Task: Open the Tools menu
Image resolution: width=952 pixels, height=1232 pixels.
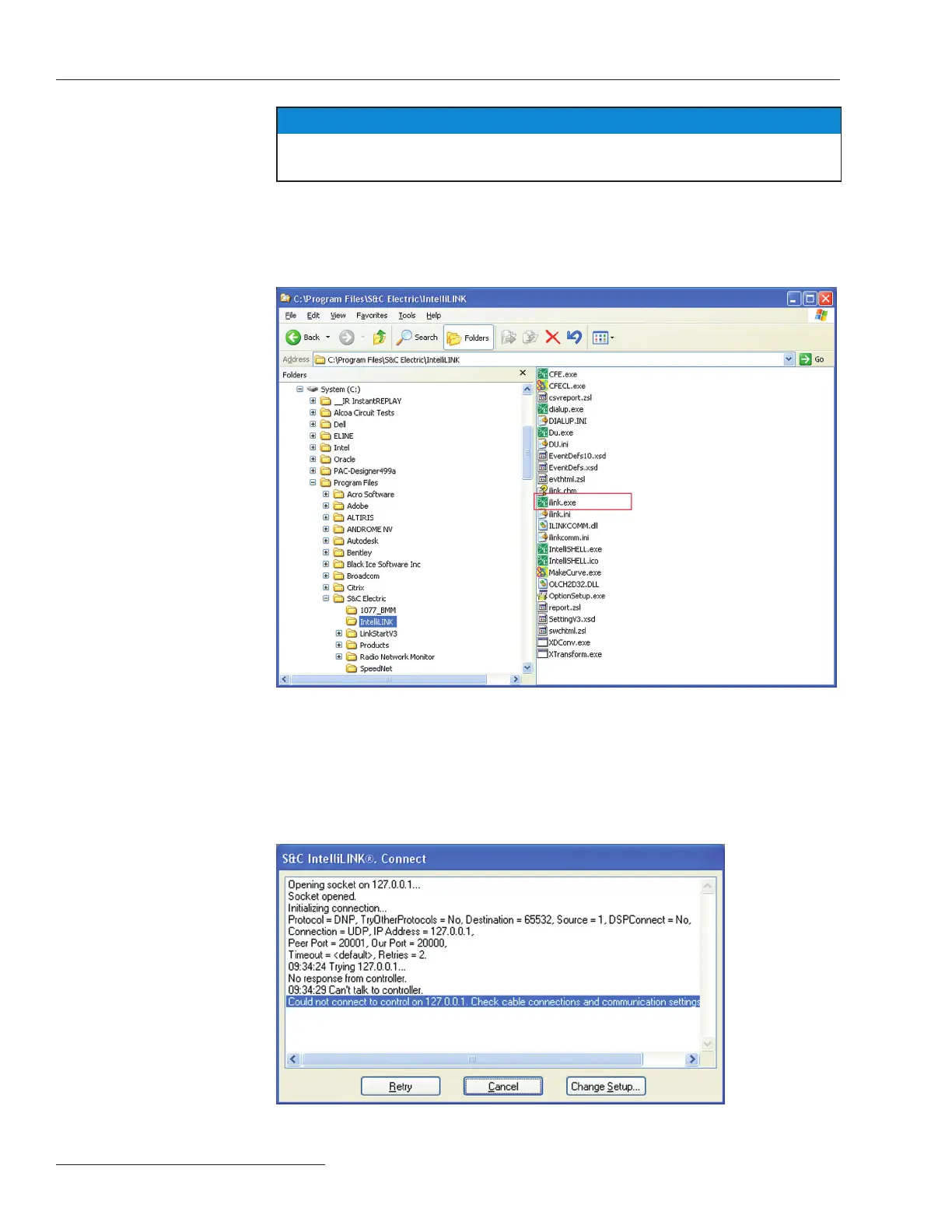Action: [407, 316]
